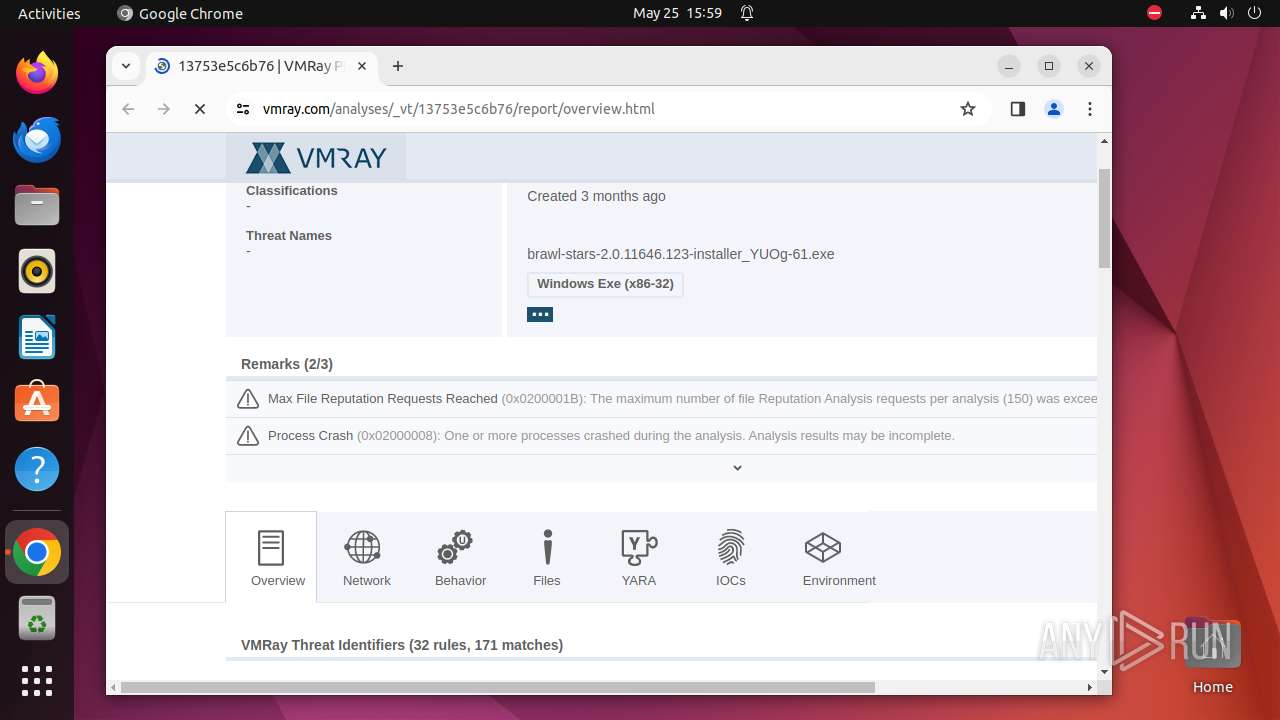Screen dimensions: 1280x720
Task: Open Help from dock
Action: click(x=37, y=469)
